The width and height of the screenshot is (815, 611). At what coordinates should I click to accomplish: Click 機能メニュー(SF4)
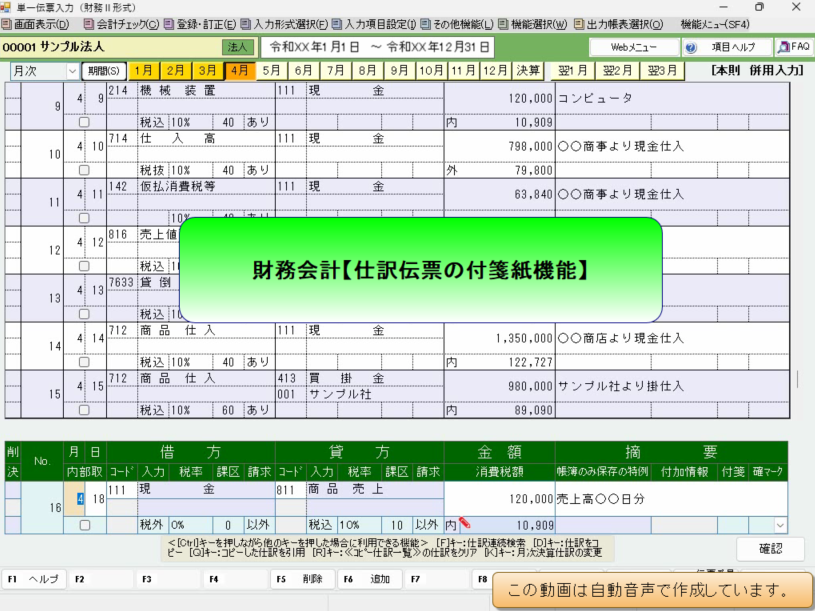(715, 24)
